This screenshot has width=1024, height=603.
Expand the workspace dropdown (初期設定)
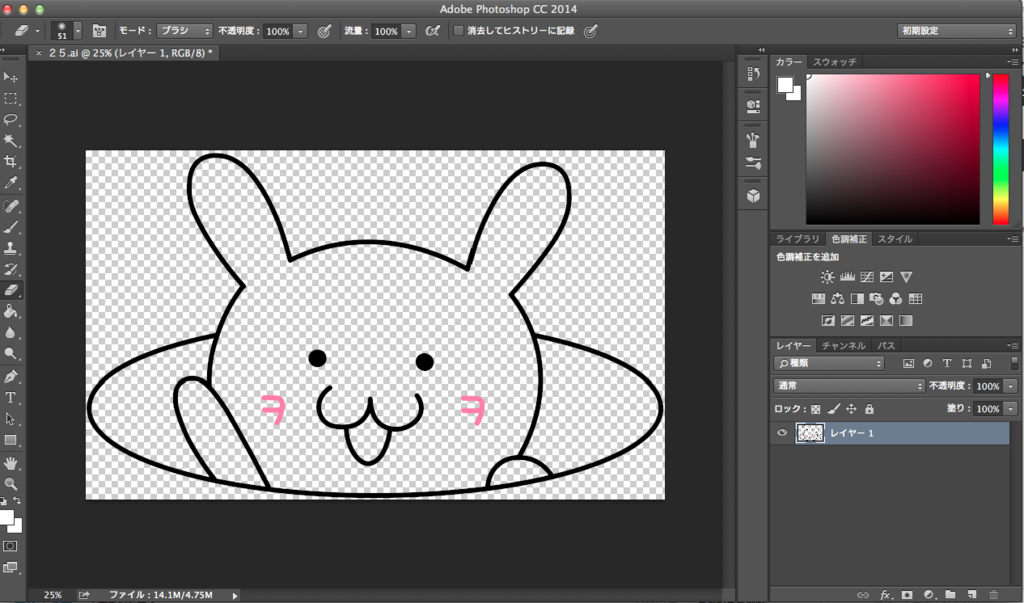[x=956, y=31]
